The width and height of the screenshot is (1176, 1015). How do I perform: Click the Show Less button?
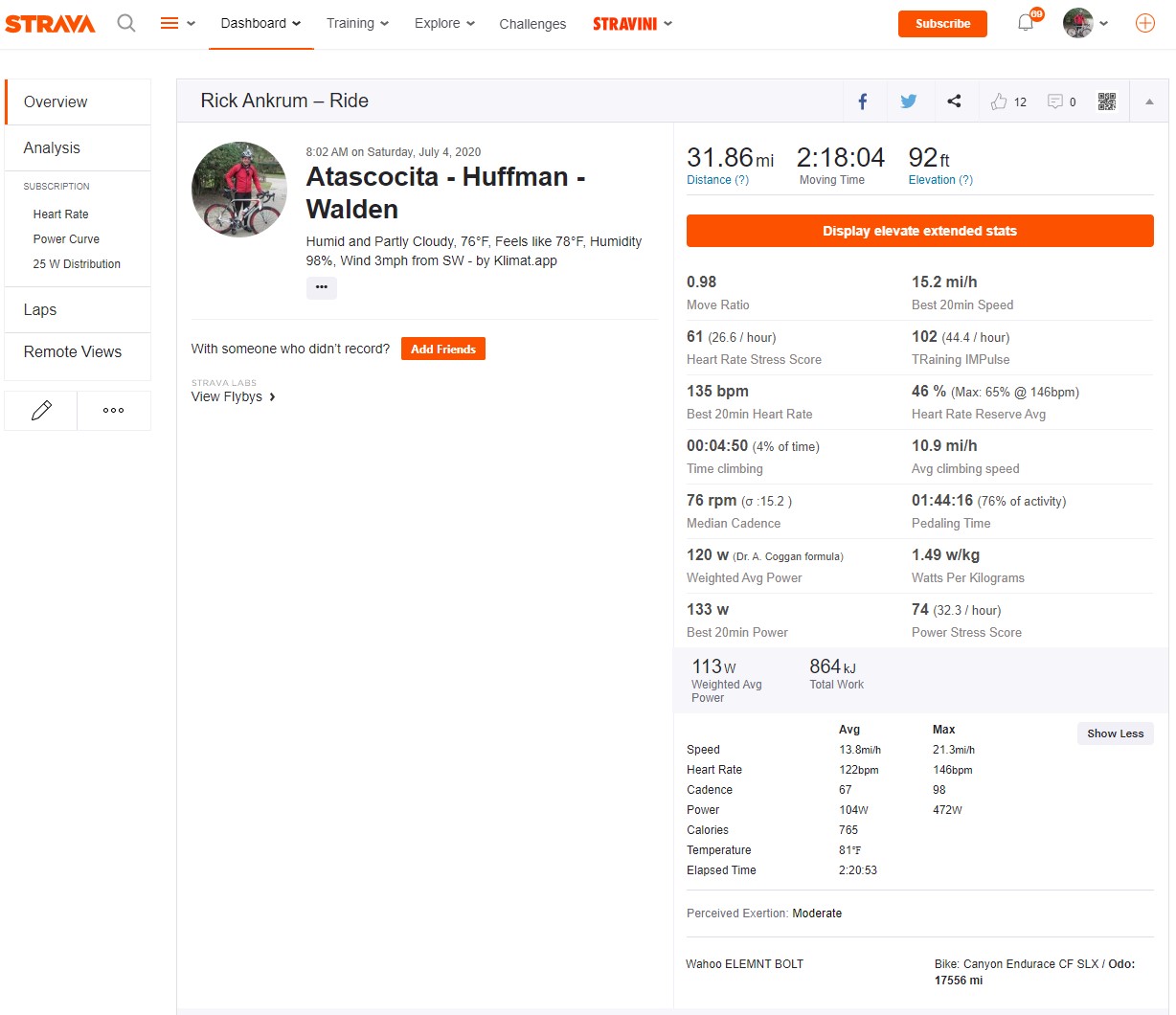pos(1115,733)
